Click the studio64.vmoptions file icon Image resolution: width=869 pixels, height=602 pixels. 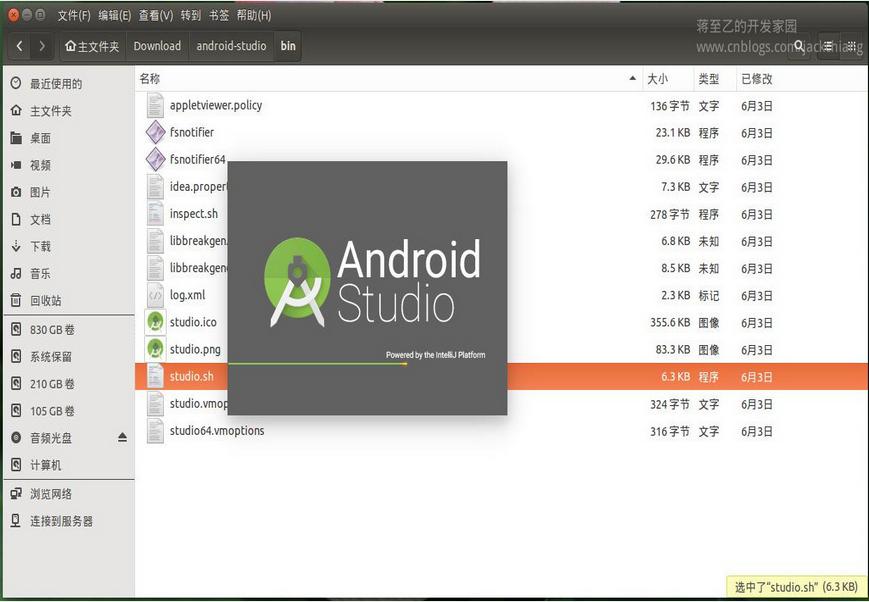[155, 431]
